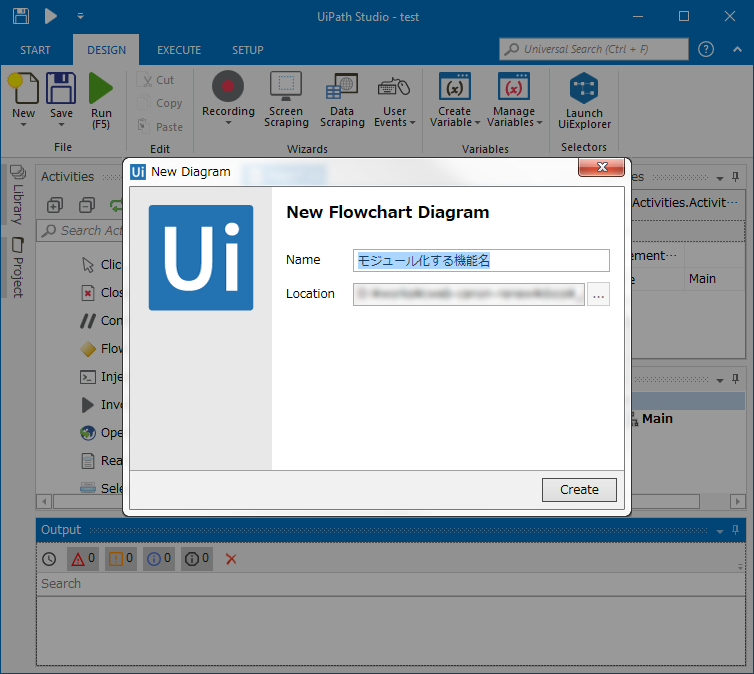Open upper right panel options dropdown arrow
Screen dimensions: 754x674
coord(720,178)
